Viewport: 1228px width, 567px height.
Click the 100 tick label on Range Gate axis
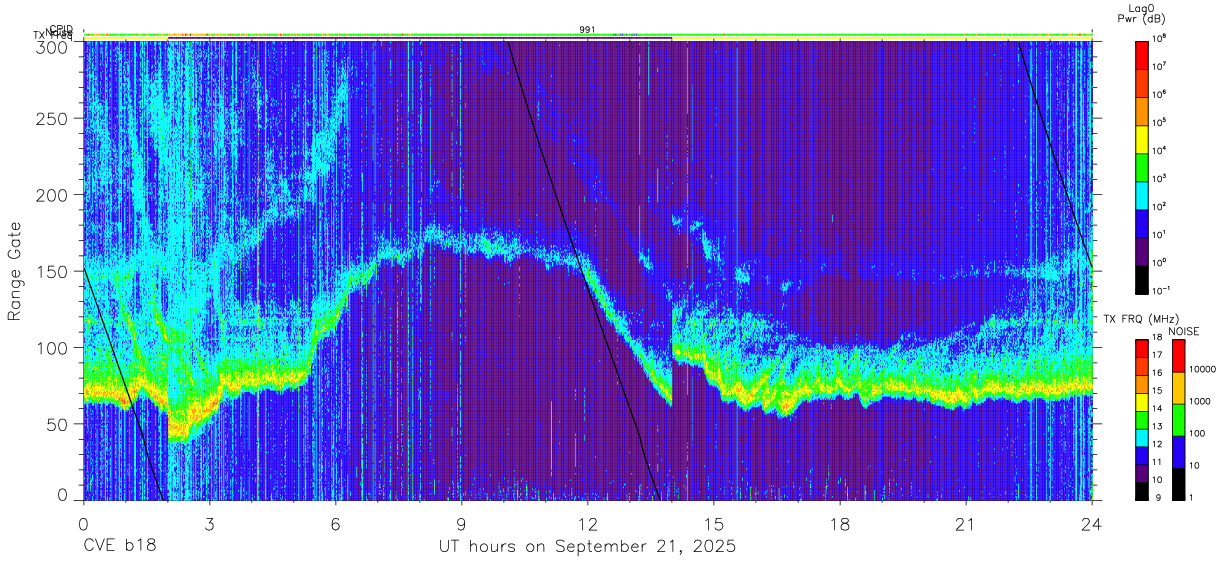(52, 348)
